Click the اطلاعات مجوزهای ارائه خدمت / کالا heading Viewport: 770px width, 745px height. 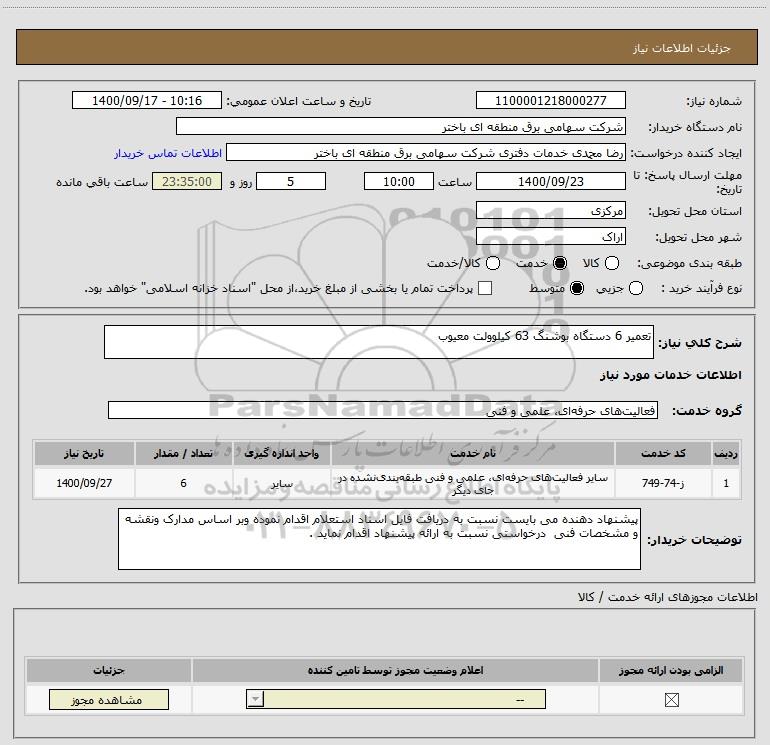tap(668, 597)
